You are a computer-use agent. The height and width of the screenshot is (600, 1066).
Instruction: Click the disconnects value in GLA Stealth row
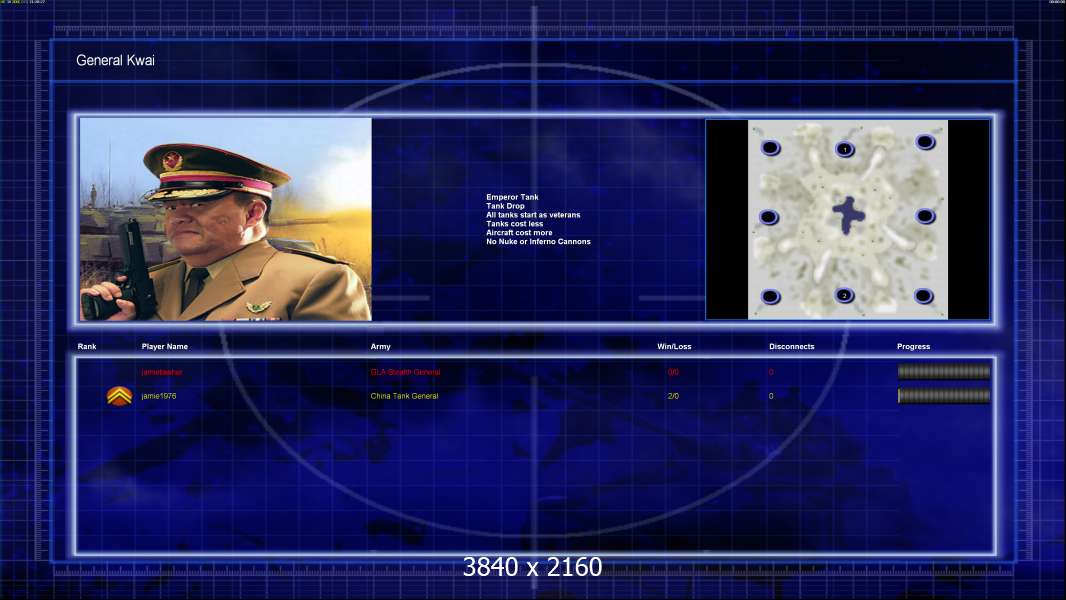pyautogui.click(x=771, y=372)
